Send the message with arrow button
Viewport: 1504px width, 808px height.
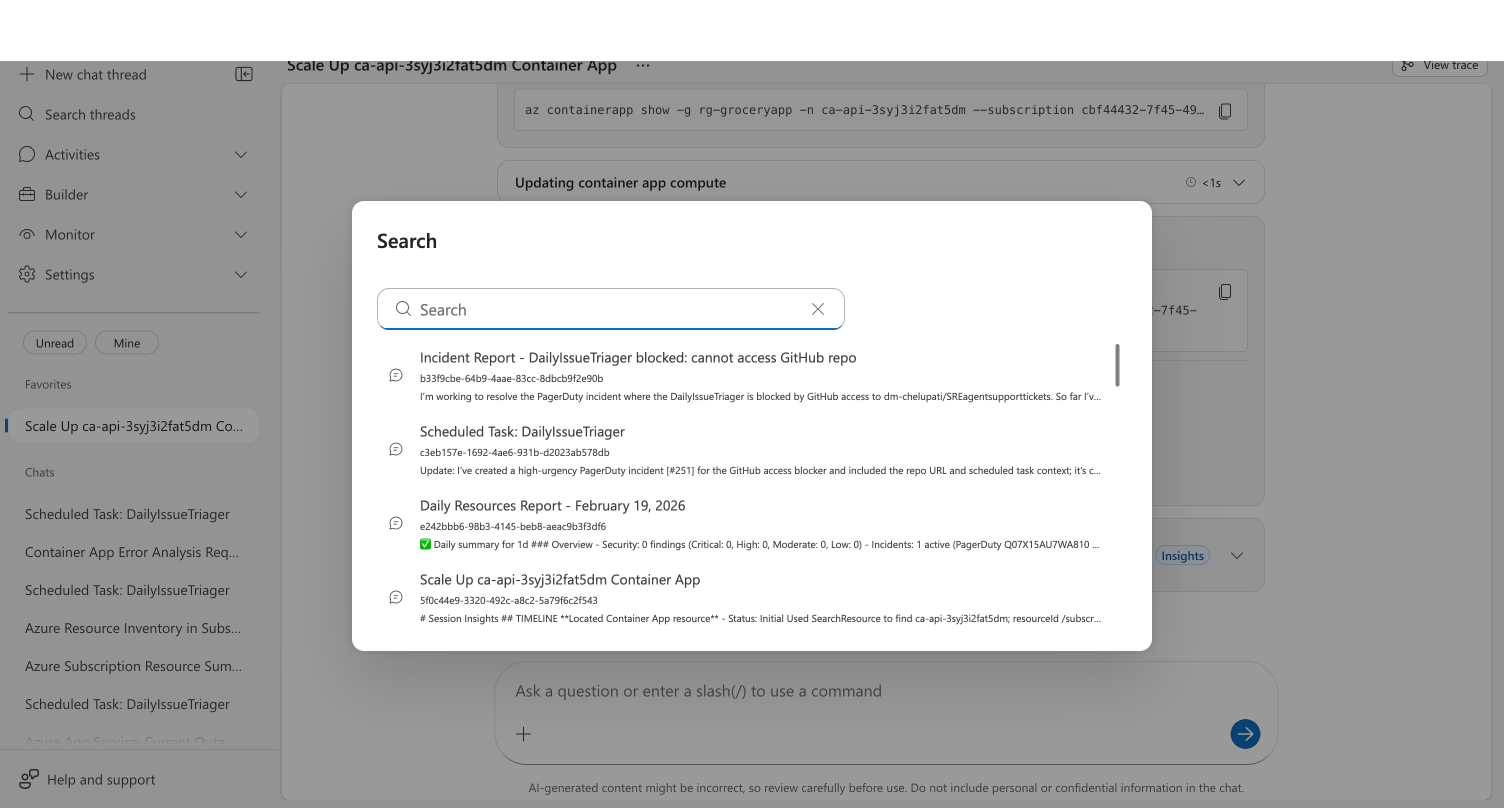click(1245, 734)
